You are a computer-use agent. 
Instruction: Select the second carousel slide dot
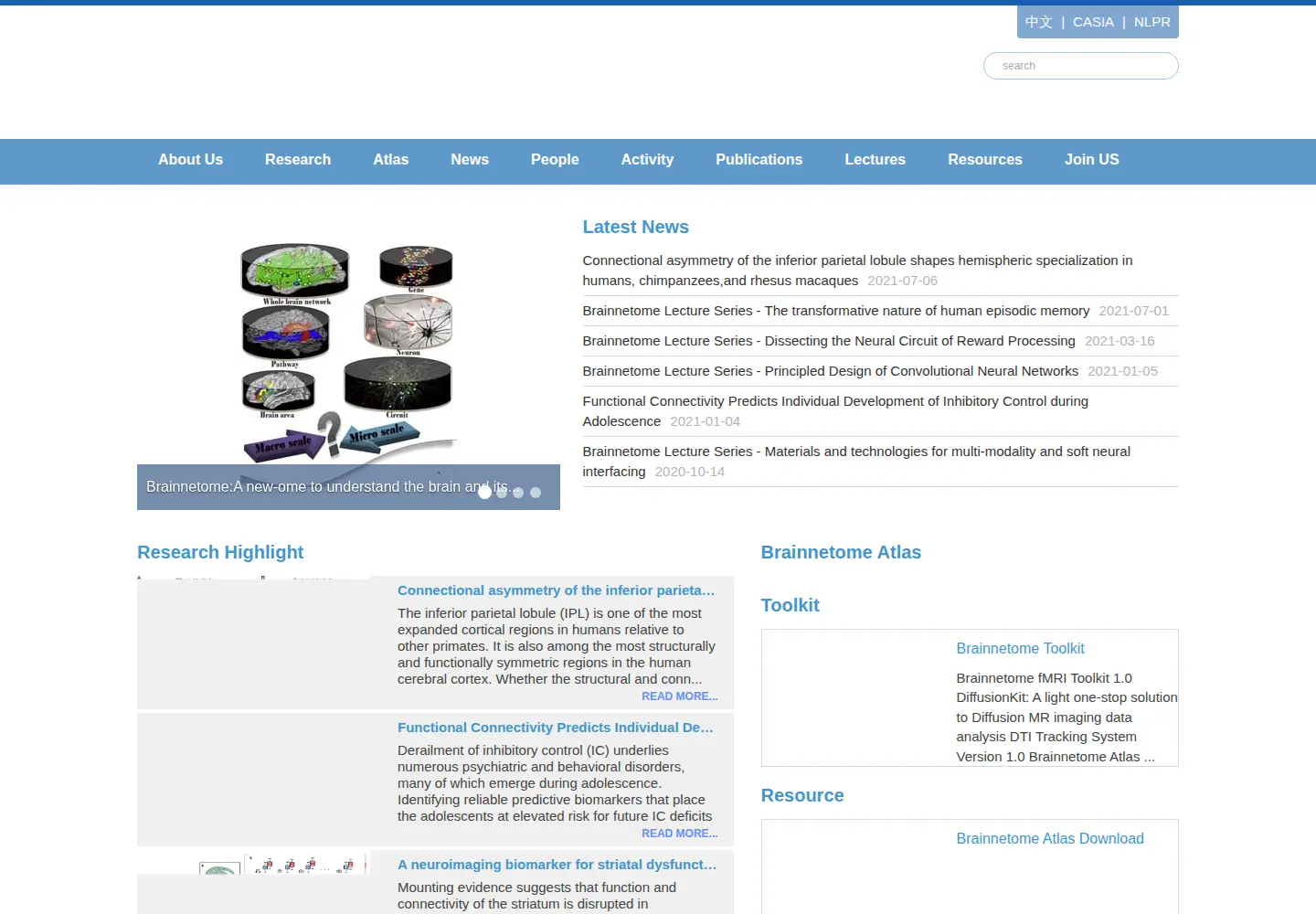(x=502, y=493)
